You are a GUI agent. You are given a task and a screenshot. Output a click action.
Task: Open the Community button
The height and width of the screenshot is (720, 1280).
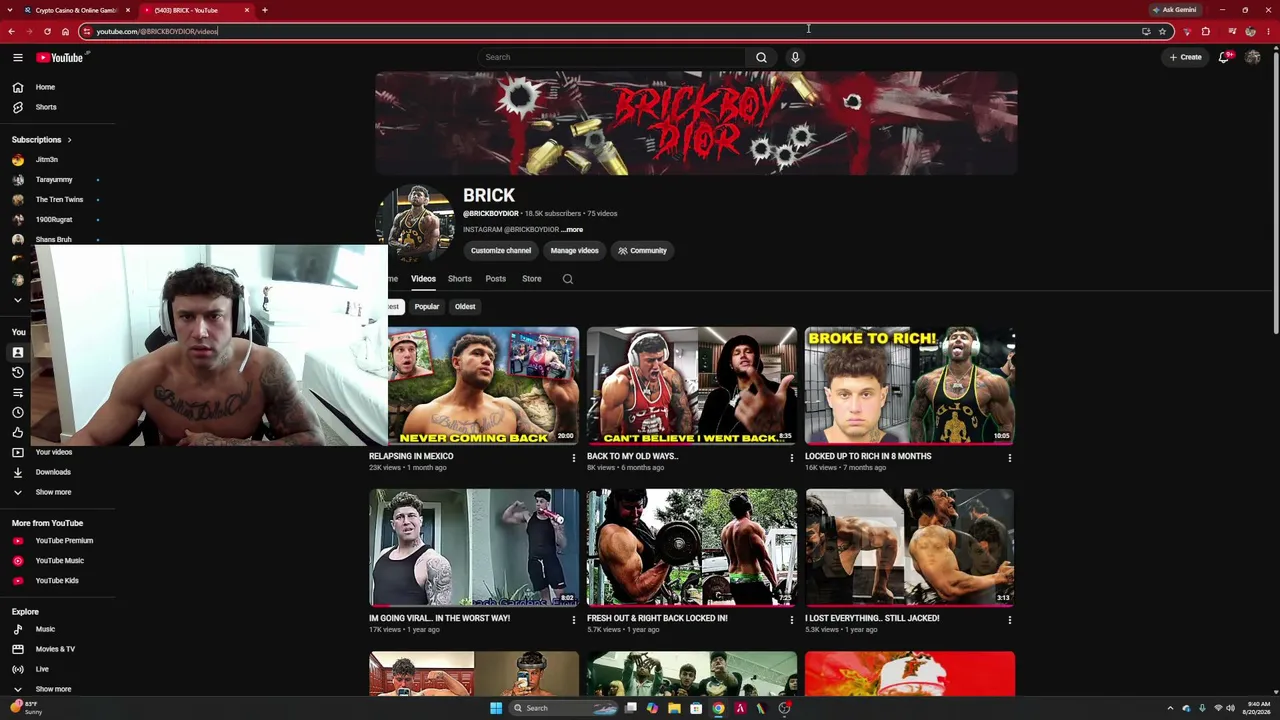pyautogui.click(x=642, y=251)
